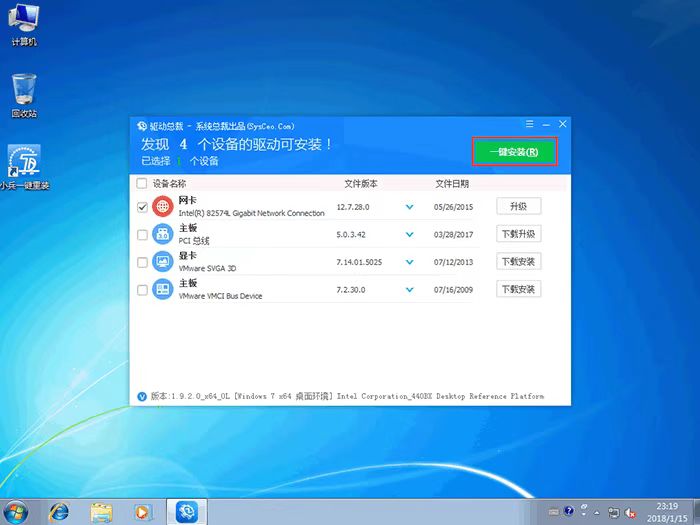The image size is (700, 525).
Task: Show hidden tray icons arrow
Action: [596, 512]
